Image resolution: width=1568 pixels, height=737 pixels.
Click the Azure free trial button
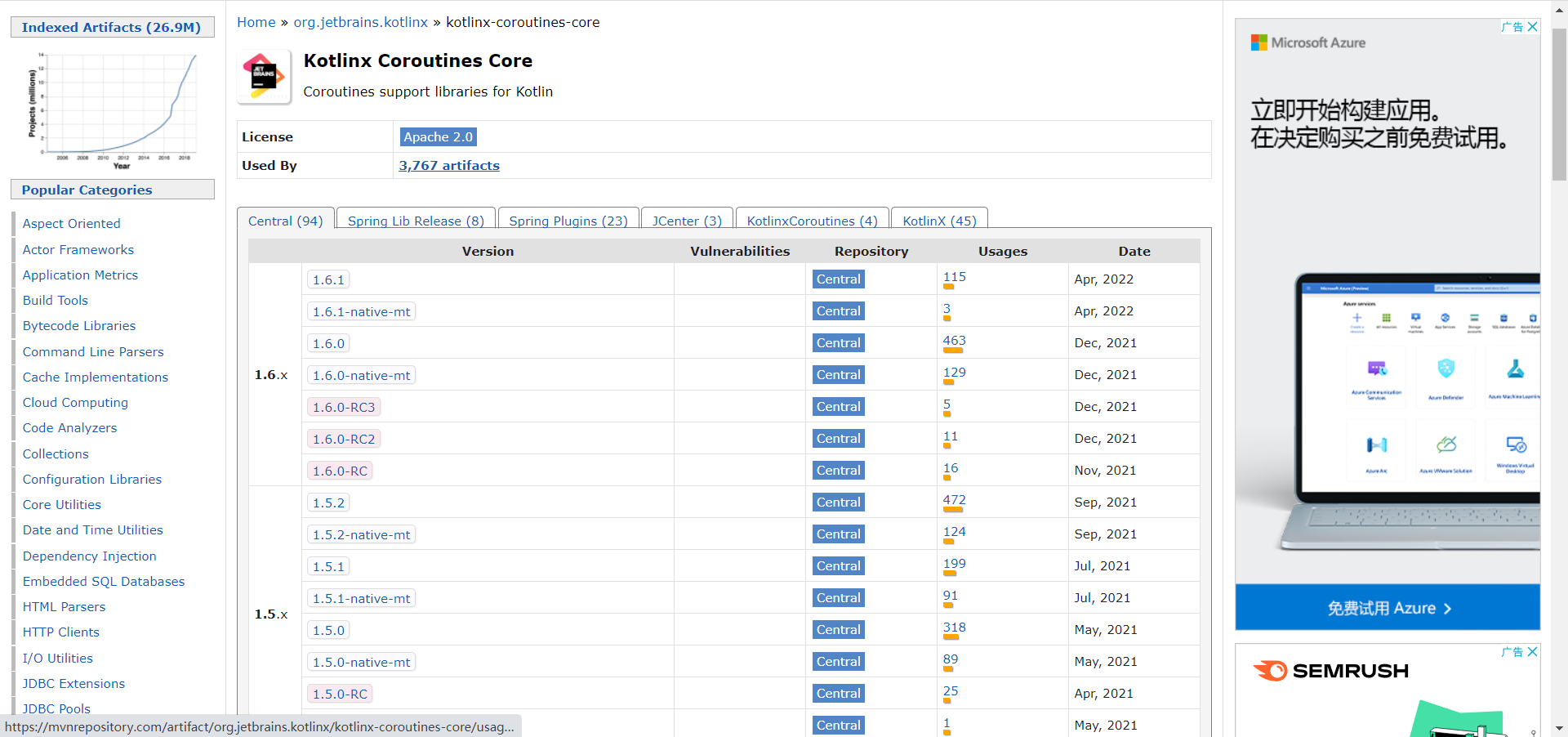[x=1388, y=608]
